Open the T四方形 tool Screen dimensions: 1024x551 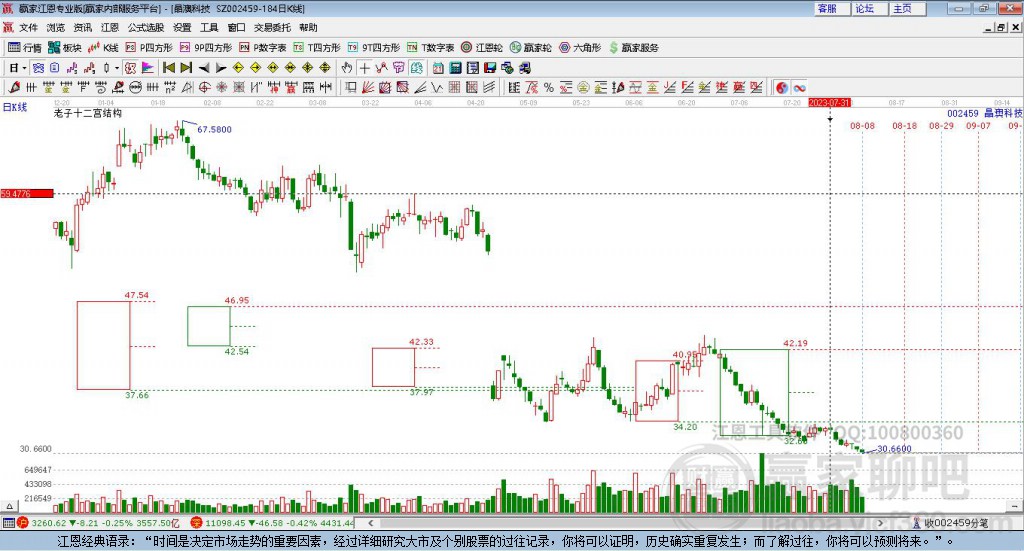(x=317, y=48)
